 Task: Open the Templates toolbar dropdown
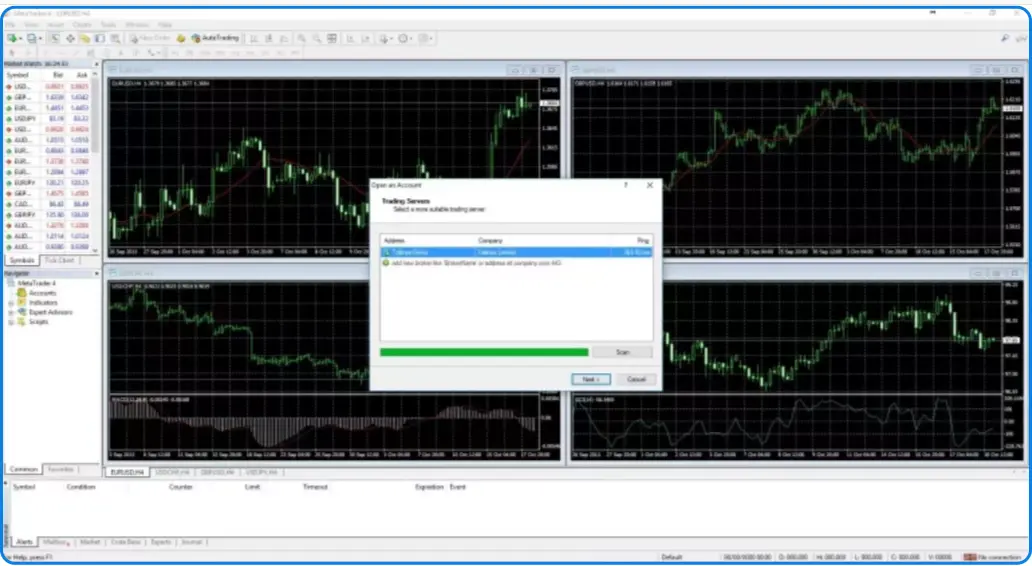pos(426,39)
